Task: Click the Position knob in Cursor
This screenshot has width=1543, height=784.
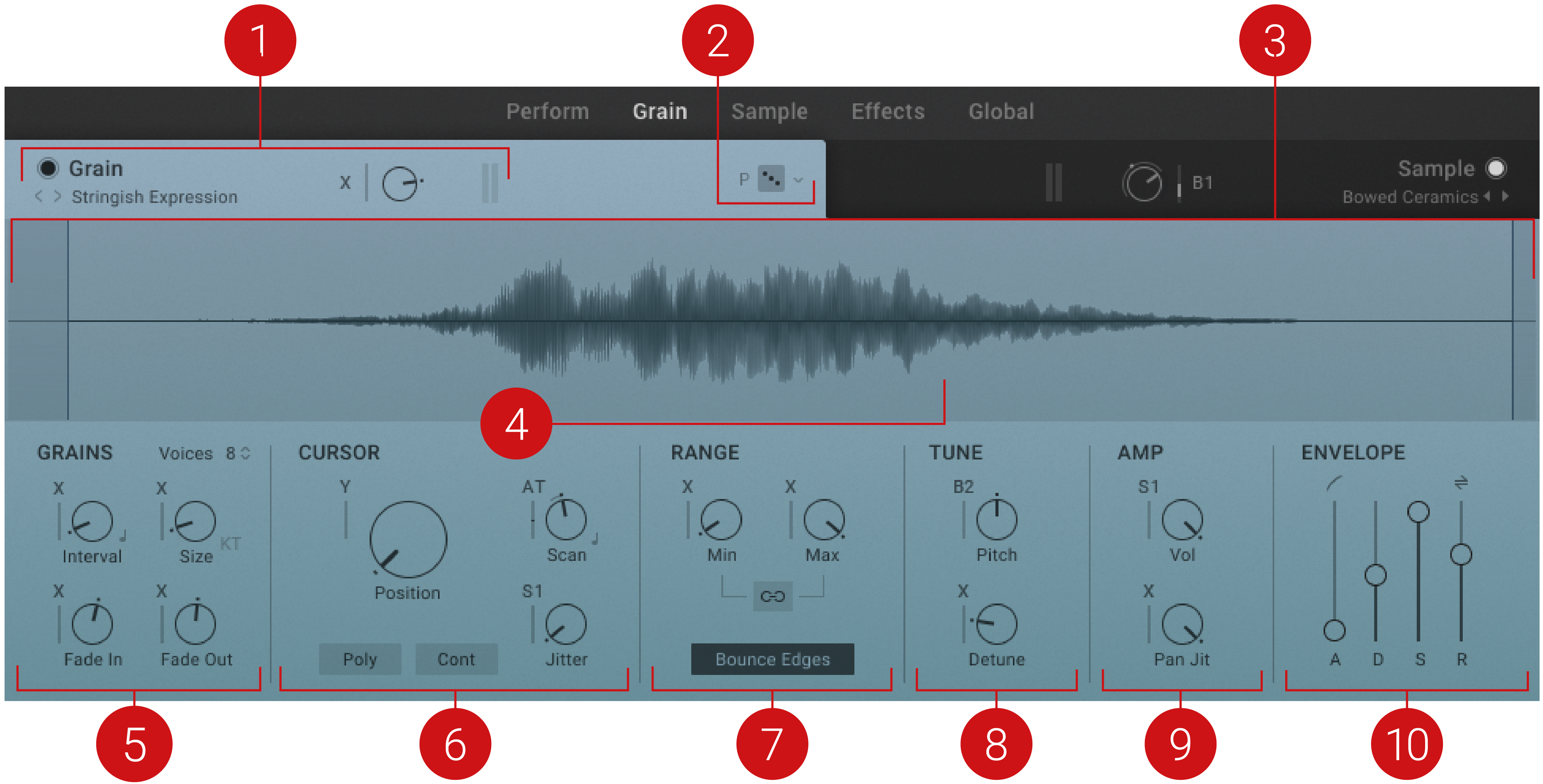Action: pyautogui.click(x=408, y=540)
